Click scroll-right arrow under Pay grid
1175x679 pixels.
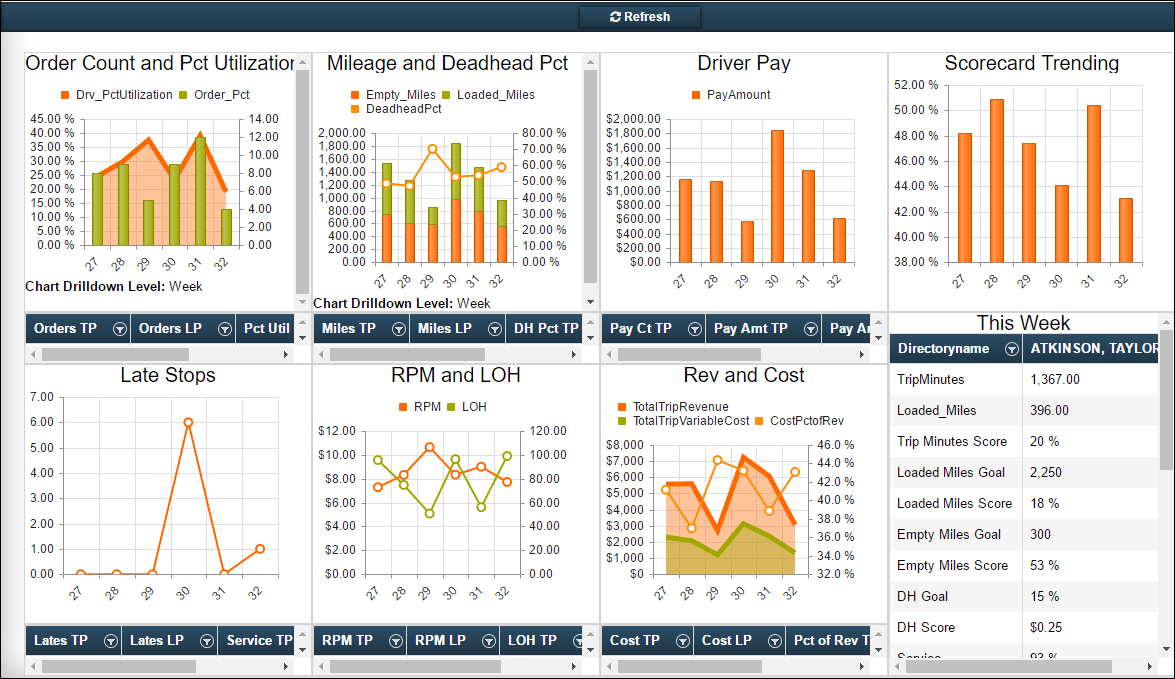(861, 354)
